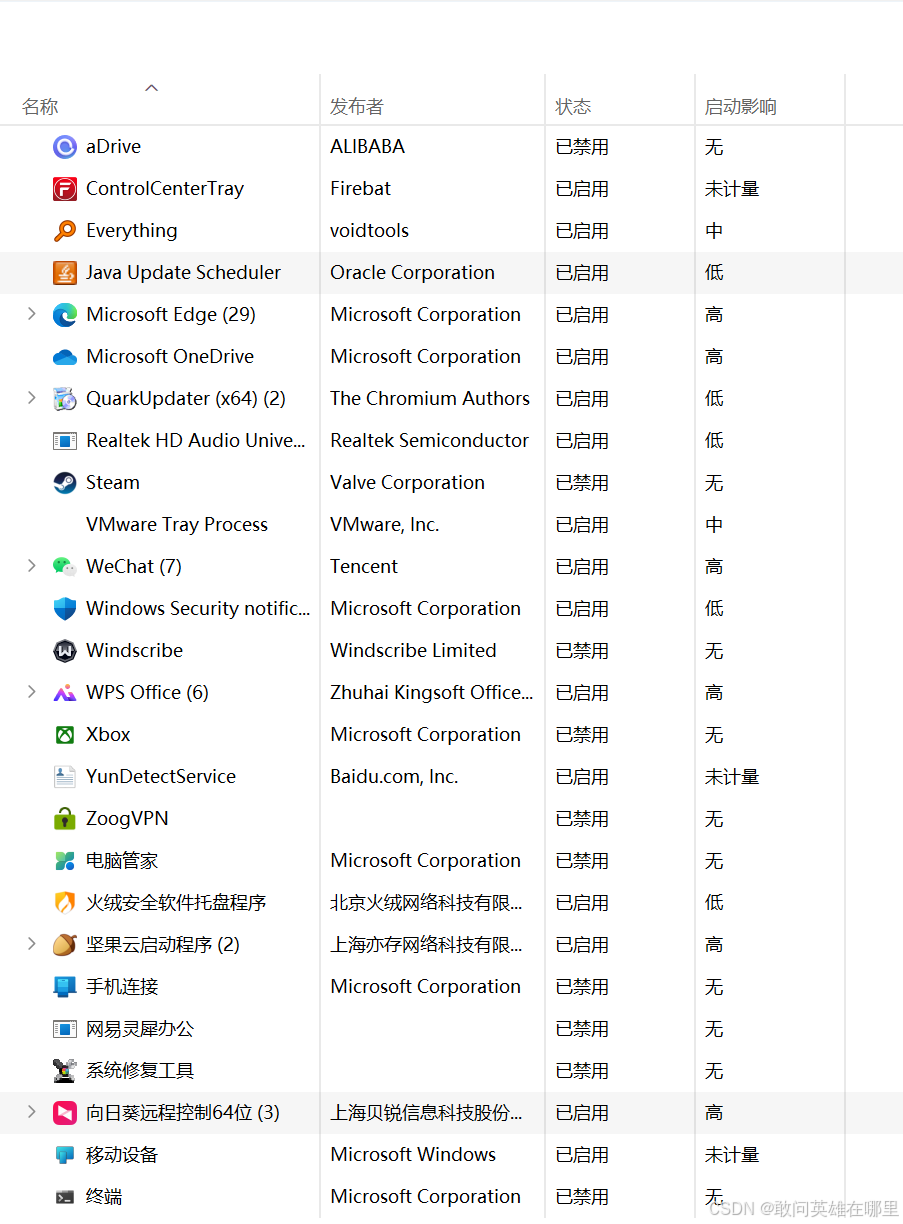This screenshot has height=1224, width=903.
Task: Click the 向日葵远程控制64位 icon
Action: 65,1113
